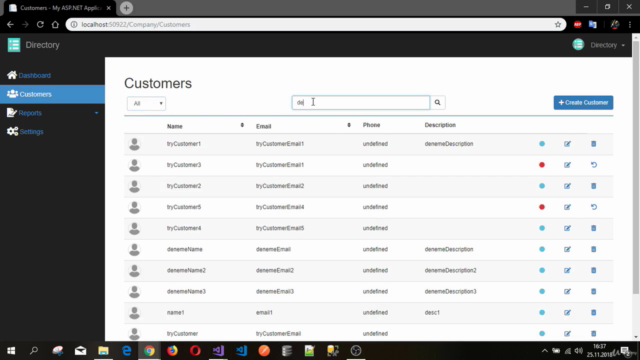
Task: Open the Directory user dropdown
Action: click(599, 45)
